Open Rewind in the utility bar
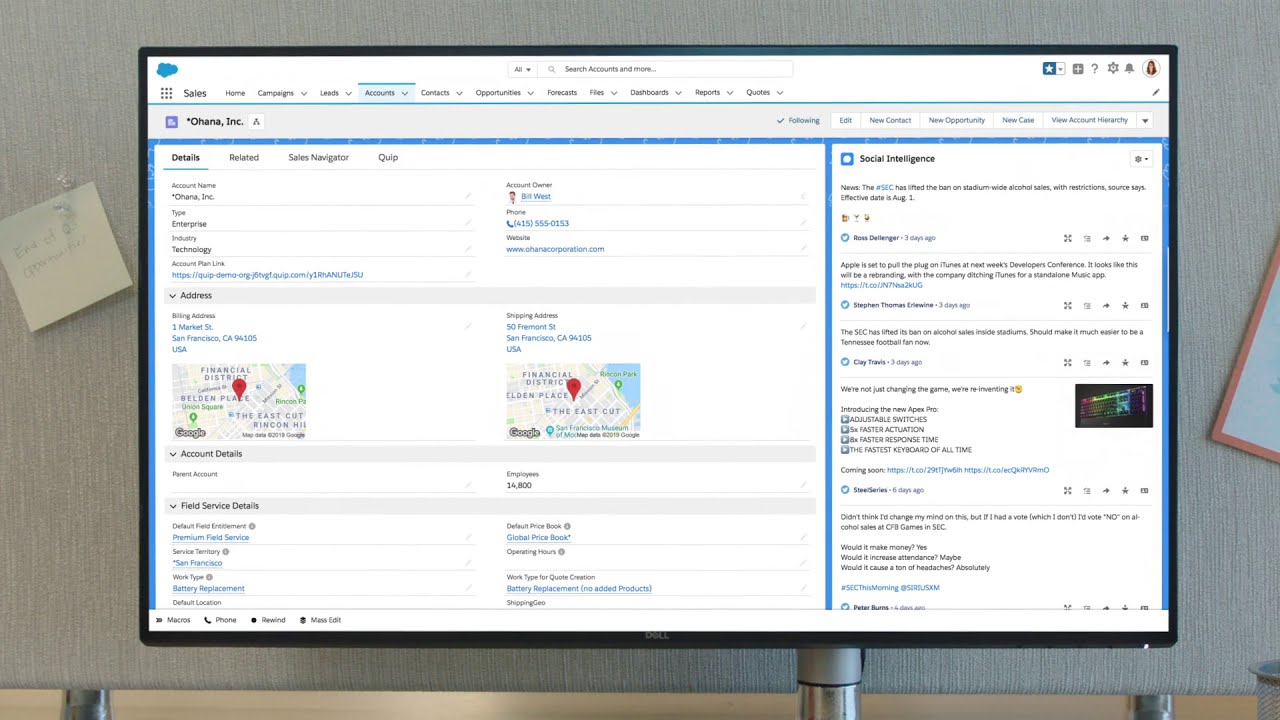The height and width of the screenshot is (720, 1280). (268, 620)
